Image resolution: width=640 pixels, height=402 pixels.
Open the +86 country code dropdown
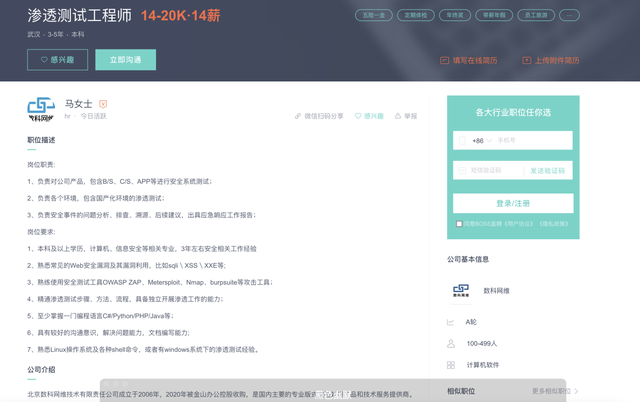482,140
